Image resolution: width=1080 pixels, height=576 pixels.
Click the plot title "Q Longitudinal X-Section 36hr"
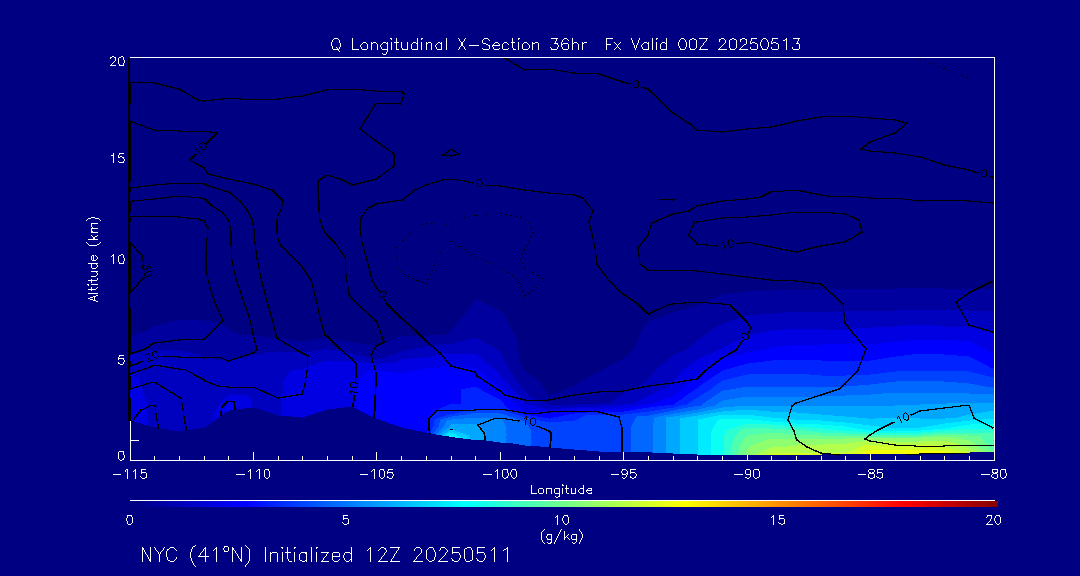coord(458,45)
